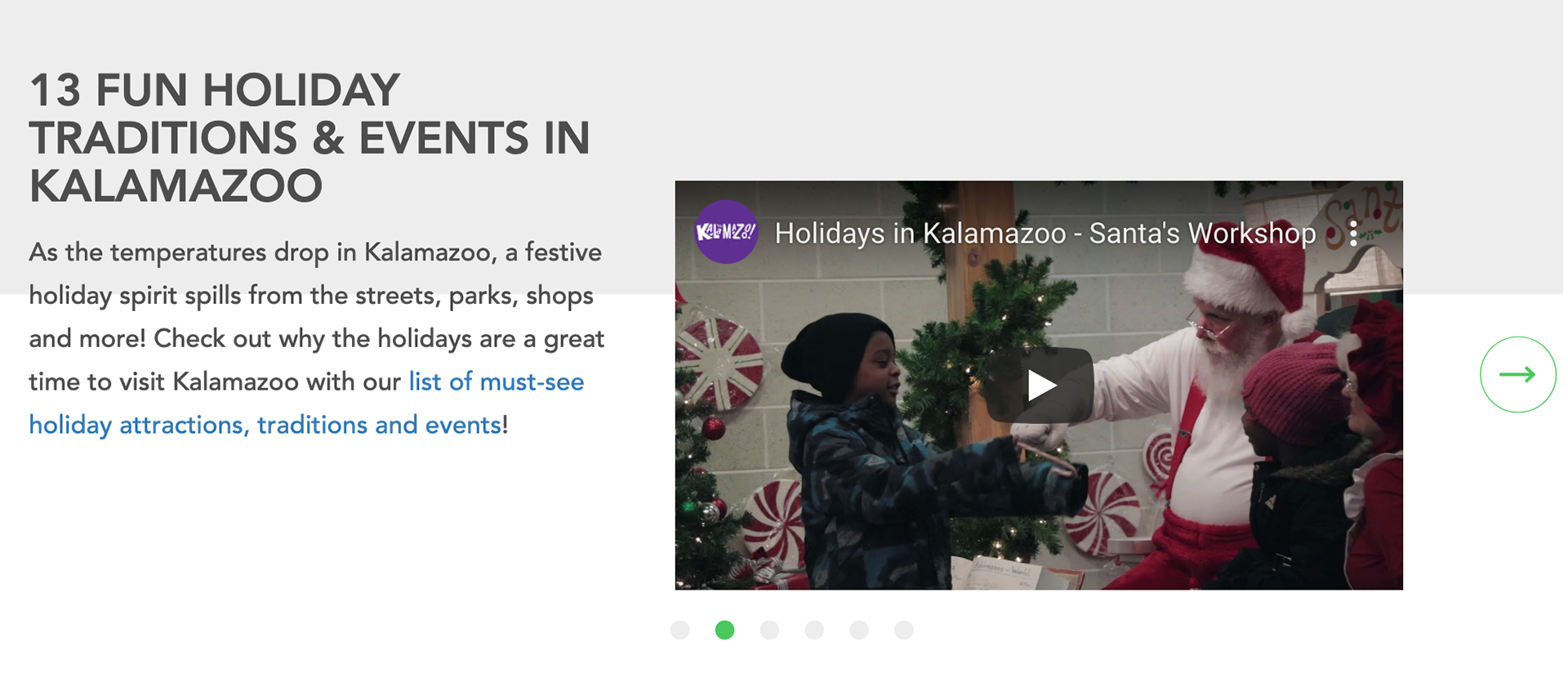The height and width of the screenshot is (686, 1568).
Task: Switch to the fourth carousel dot
Action: (x=814, y=630)
